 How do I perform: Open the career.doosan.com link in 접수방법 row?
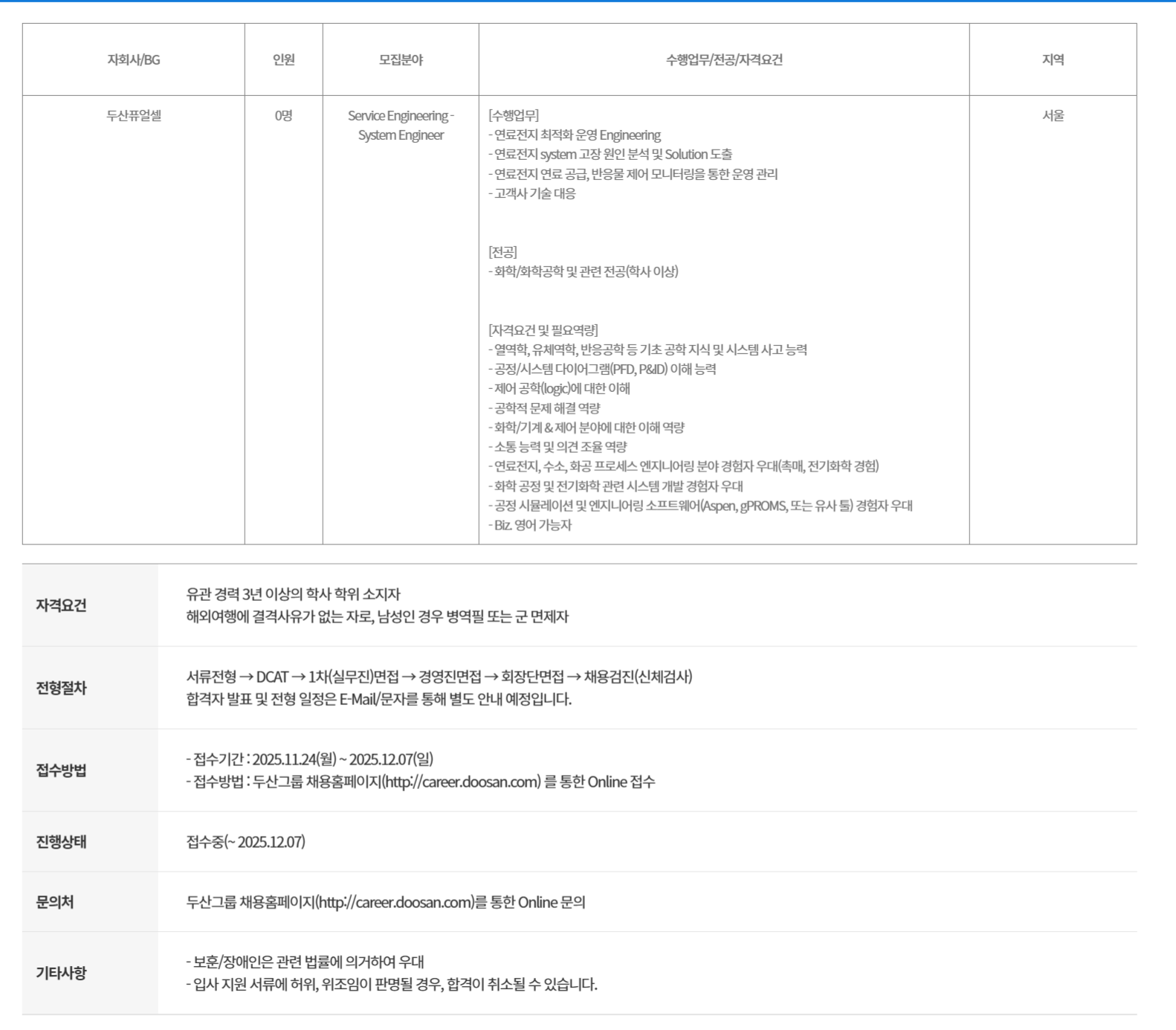[461, 782]
